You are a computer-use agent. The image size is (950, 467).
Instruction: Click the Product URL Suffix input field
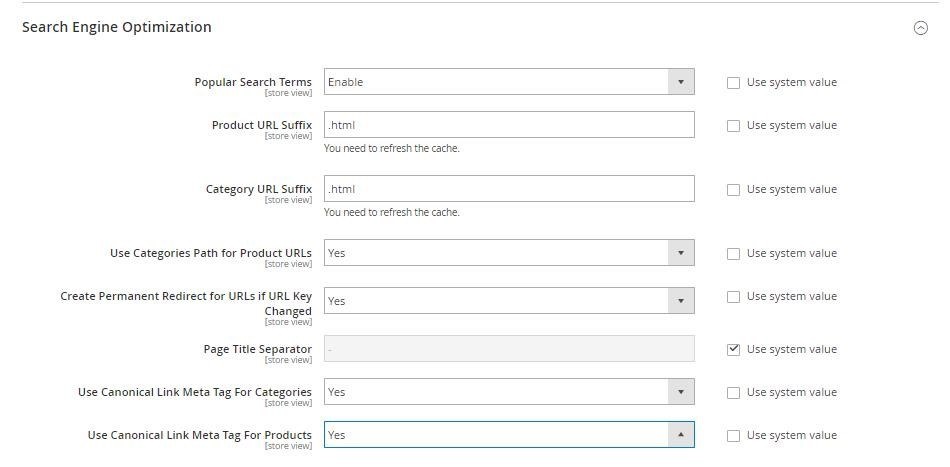pyautogui.click(x=509, y=125)
